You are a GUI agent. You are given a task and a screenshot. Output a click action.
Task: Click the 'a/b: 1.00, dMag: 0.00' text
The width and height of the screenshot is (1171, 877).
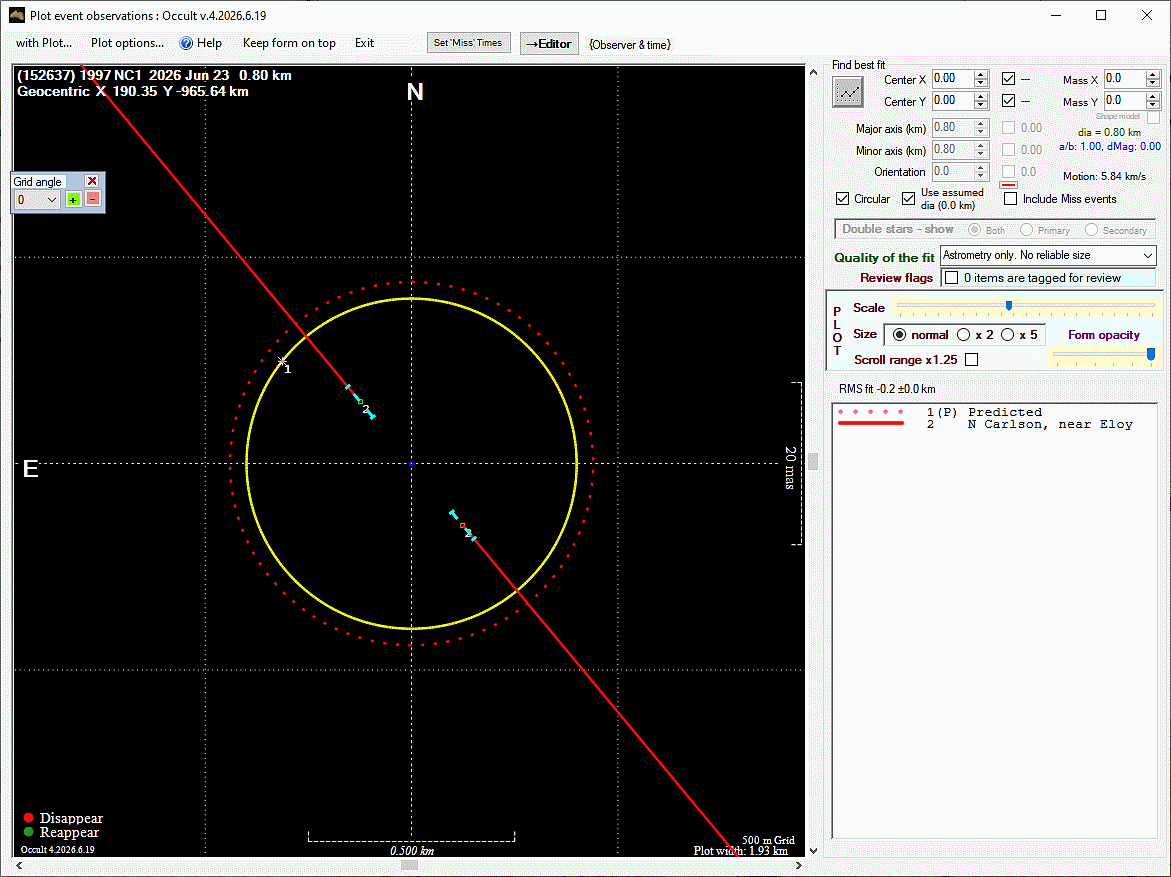coord(1110,146)
